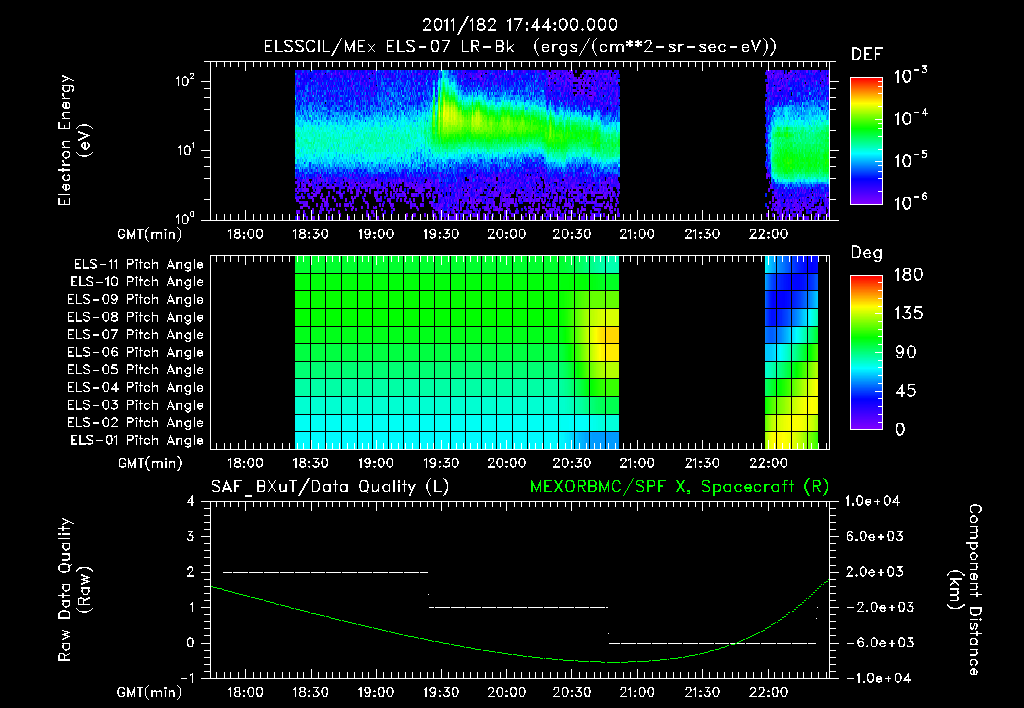Select the ELS-01 Pitch Angle row label

pyautogui.click(x=137, y=440)
